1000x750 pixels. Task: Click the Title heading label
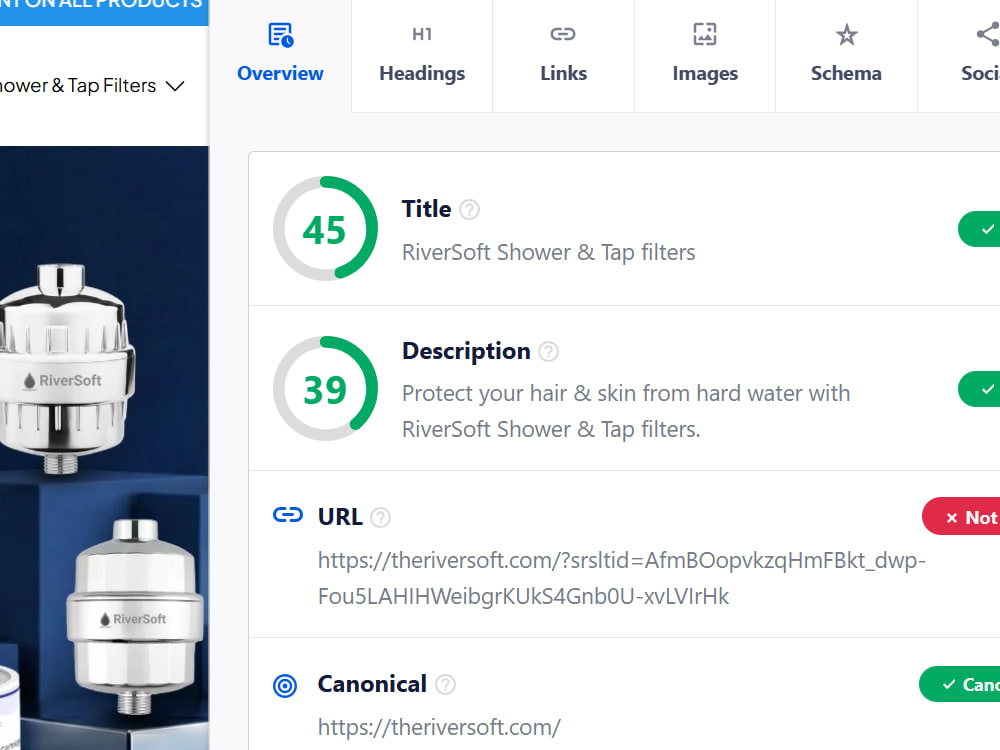427,209
